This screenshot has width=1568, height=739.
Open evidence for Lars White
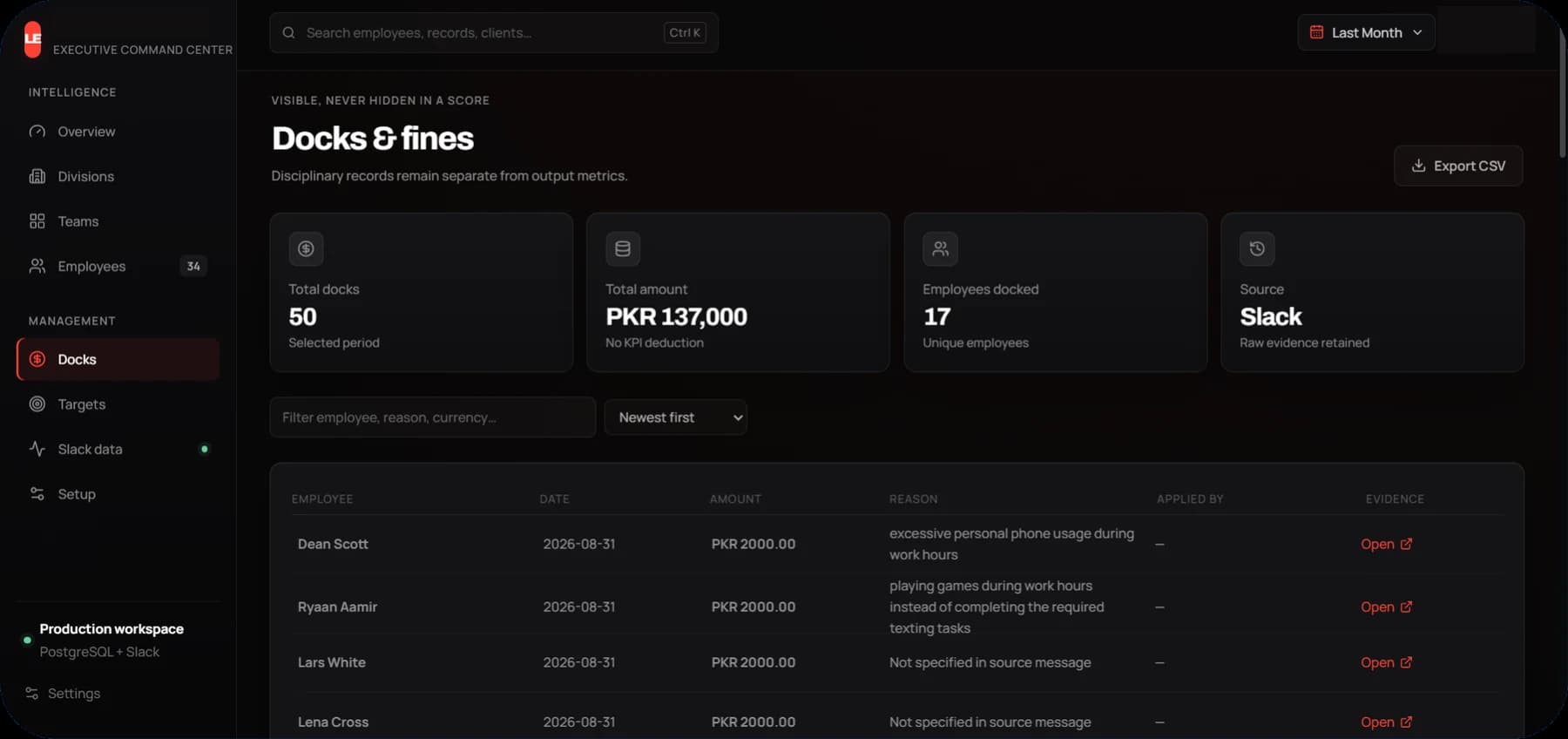1386,662
